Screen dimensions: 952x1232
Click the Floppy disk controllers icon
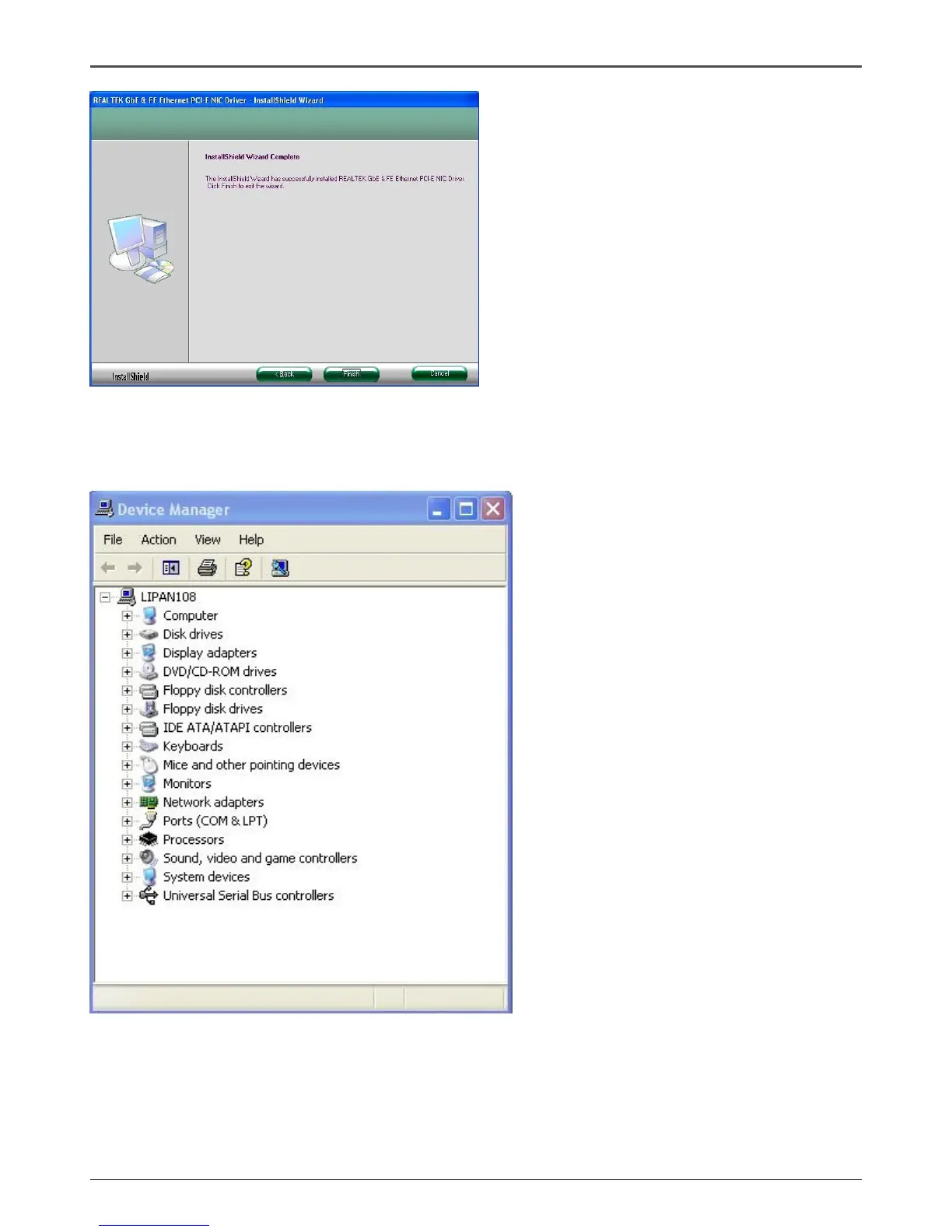pos(149,690)
